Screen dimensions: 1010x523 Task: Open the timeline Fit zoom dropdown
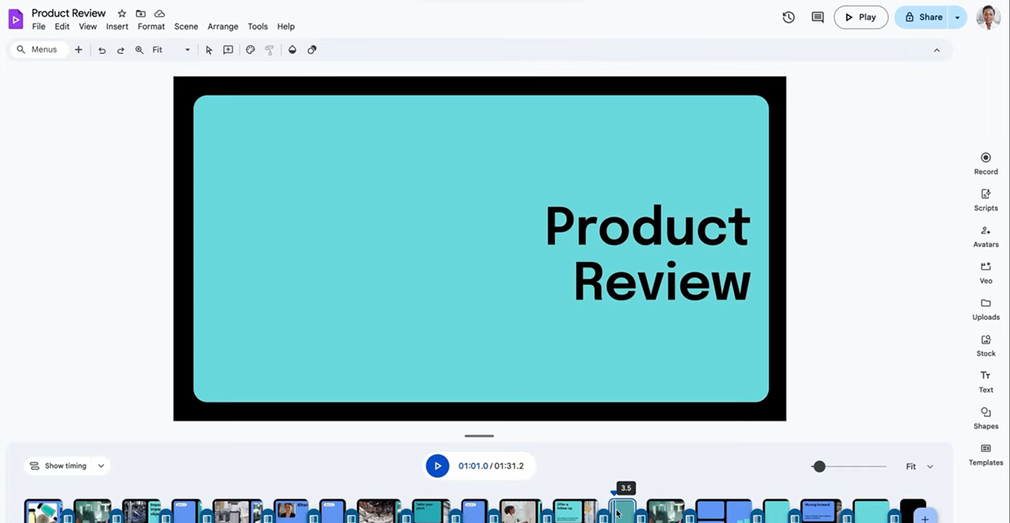point(919,466)
